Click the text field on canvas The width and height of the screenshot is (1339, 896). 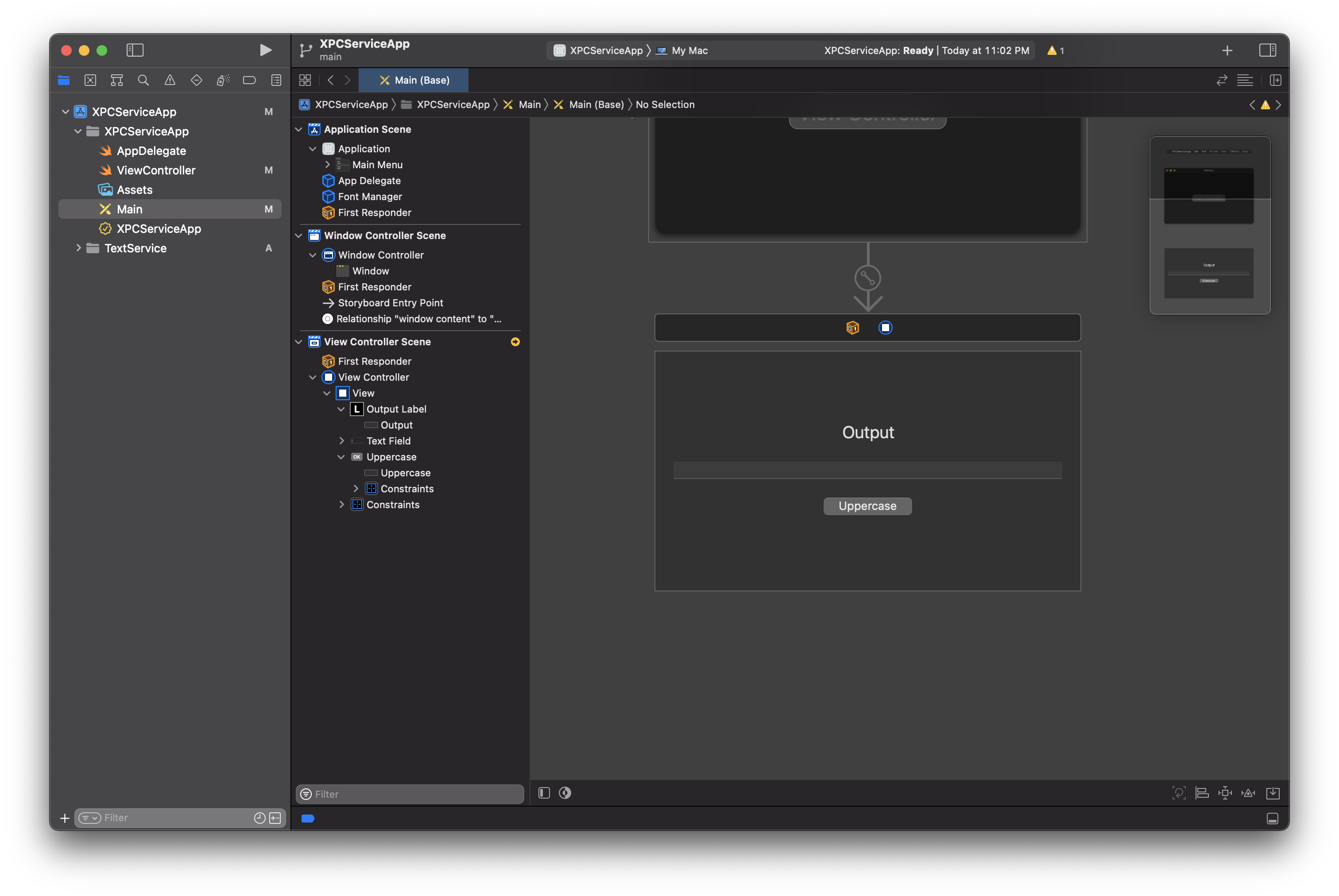click(x=867, y=471)
